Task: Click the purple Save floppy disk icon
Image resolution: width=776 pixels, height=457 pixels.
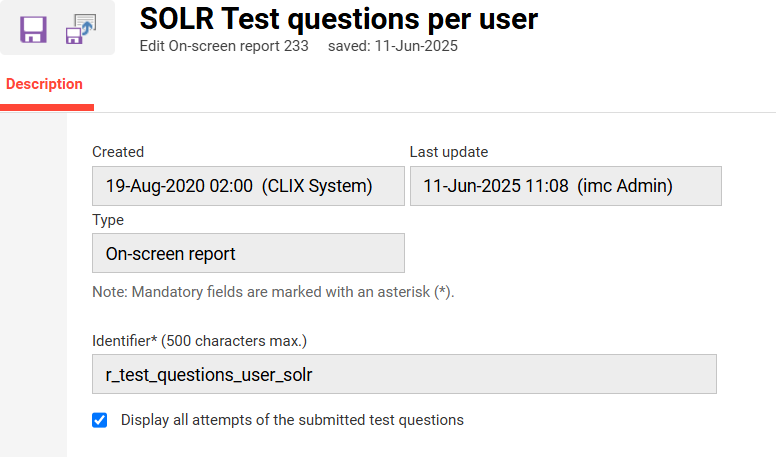Action: pos(33,27)
